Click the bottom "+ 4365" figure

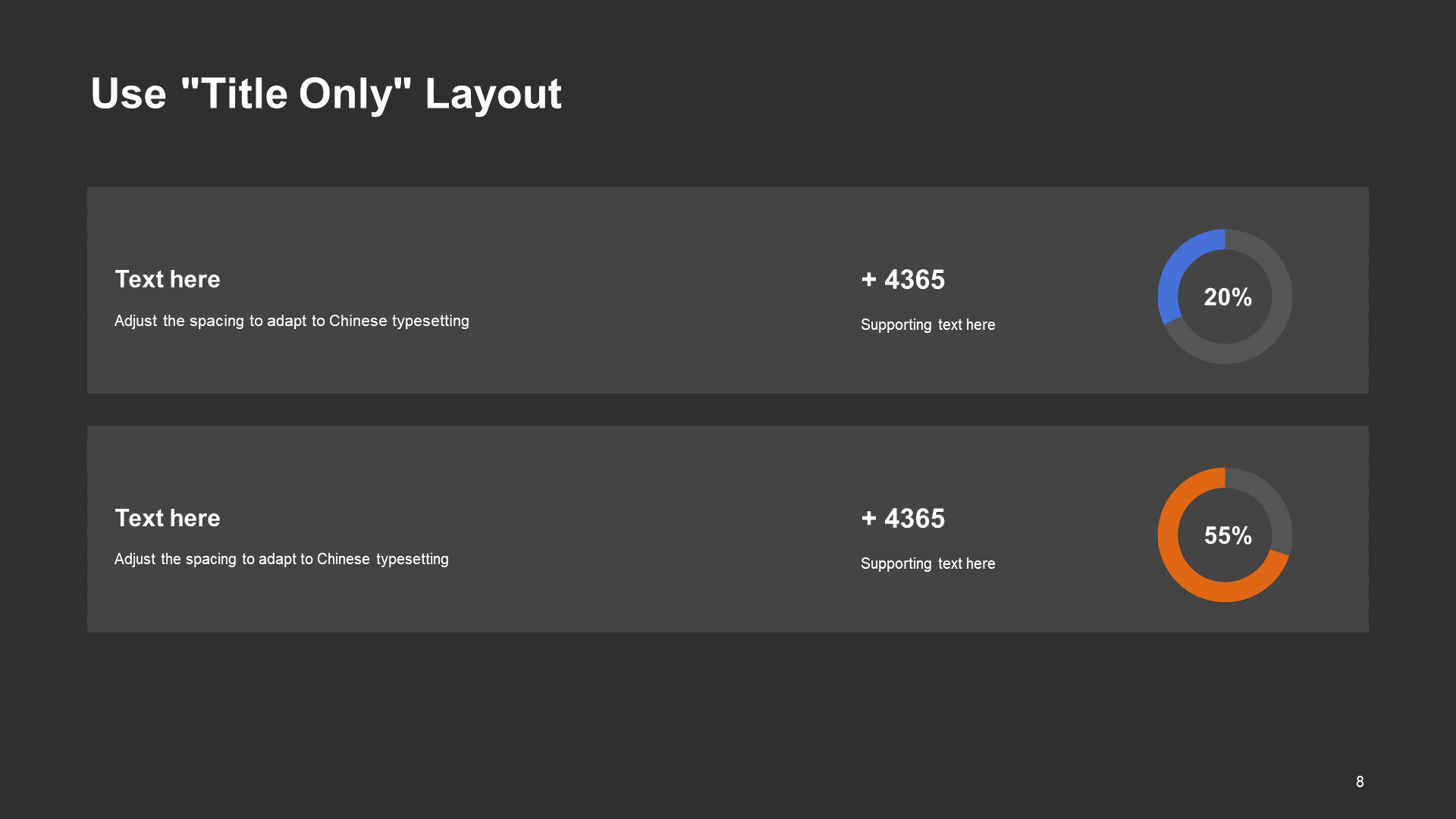[x=903, y=519]
